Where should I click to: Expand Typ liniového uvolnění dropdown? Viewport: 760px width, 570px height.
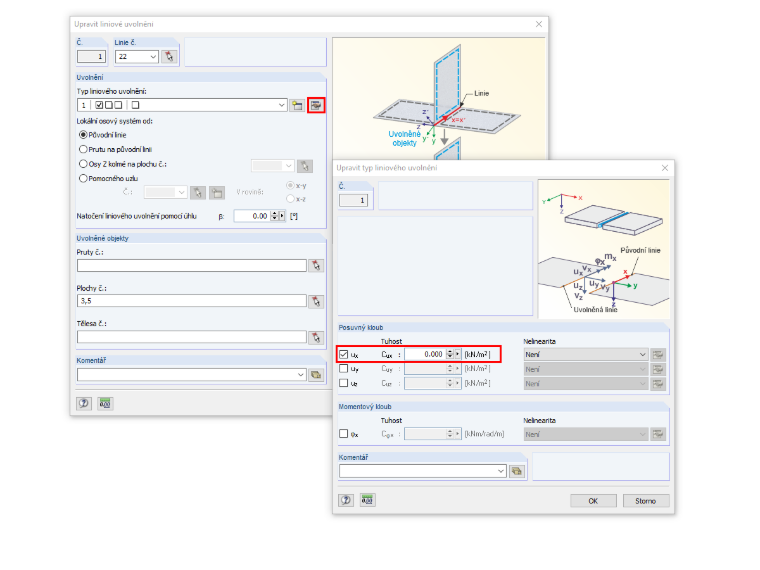tap(282, 105)
